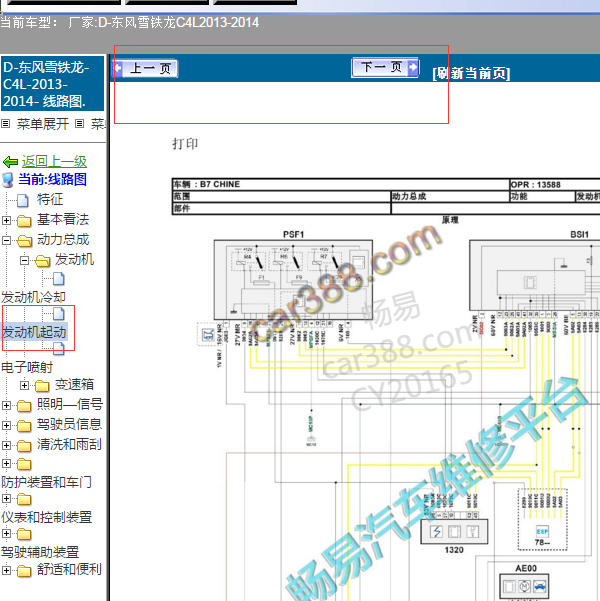
Task: Click the 驾驶员信息 folder icon
Action: 24,426
